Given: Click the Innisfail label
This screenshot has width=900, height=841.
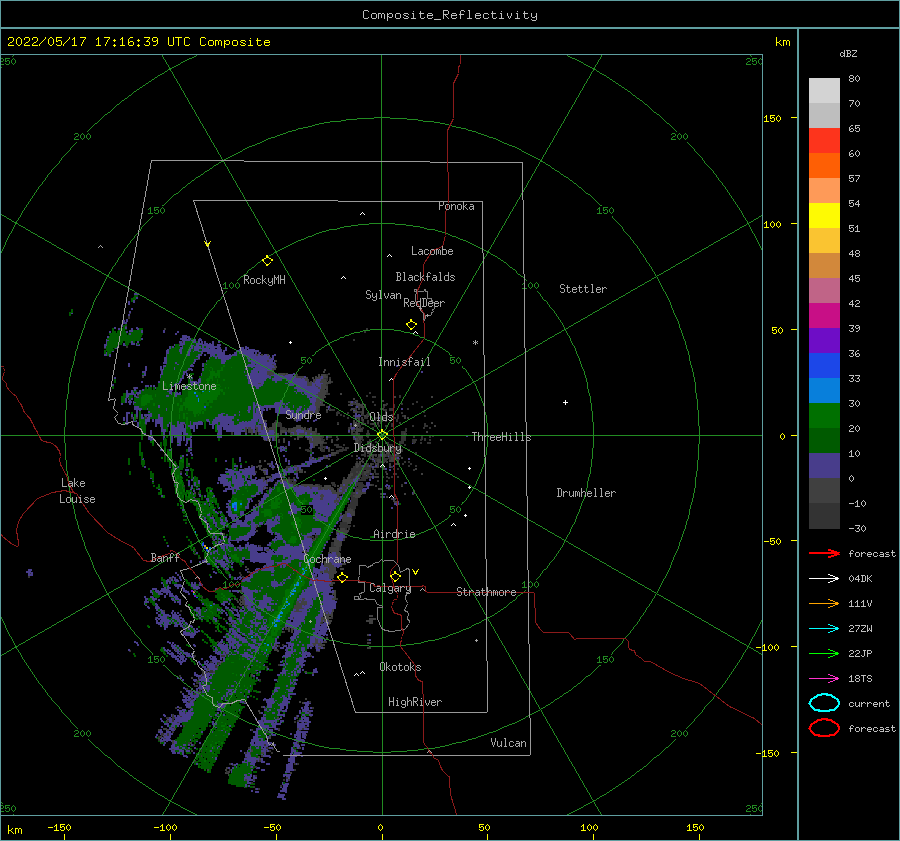Looking at the screenshot, I should [404, 362].
